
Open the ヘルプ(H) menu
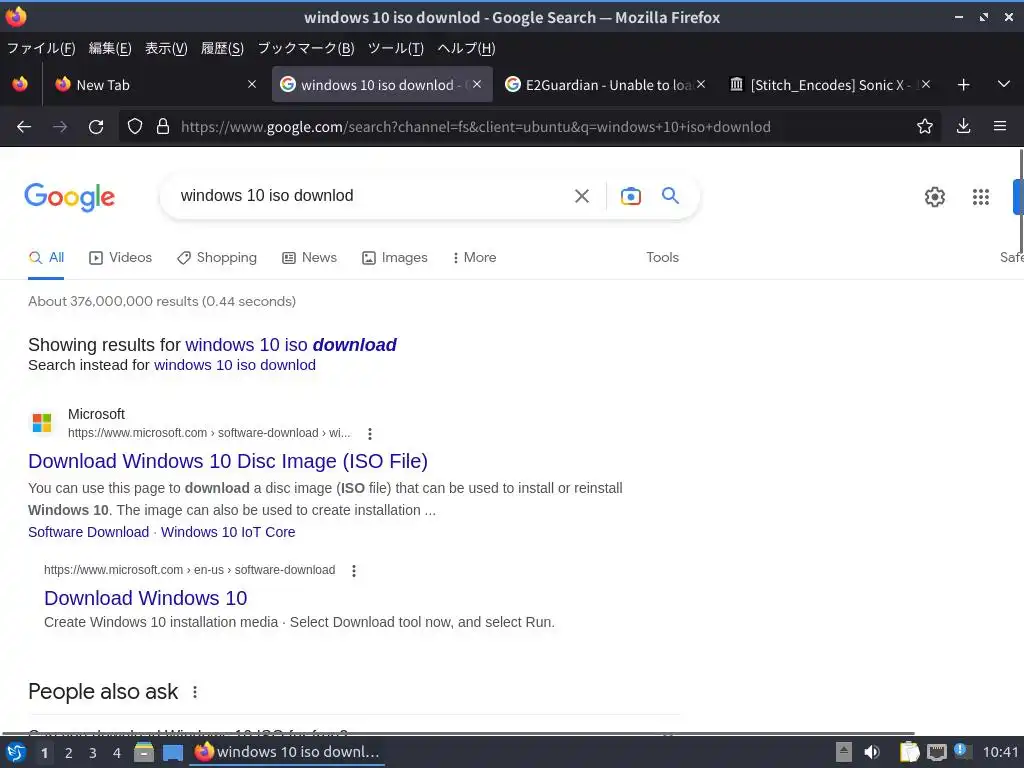pos(466,48)
